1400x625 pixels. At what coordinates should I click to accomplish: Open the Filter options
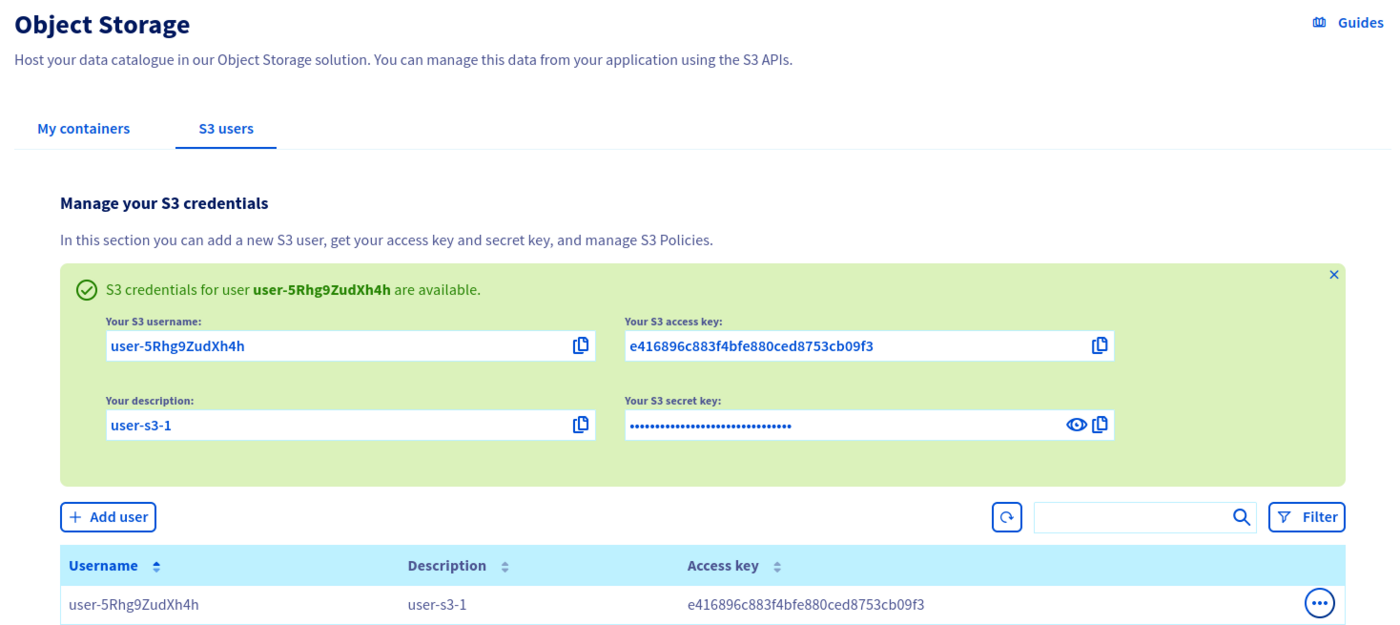1306,517
